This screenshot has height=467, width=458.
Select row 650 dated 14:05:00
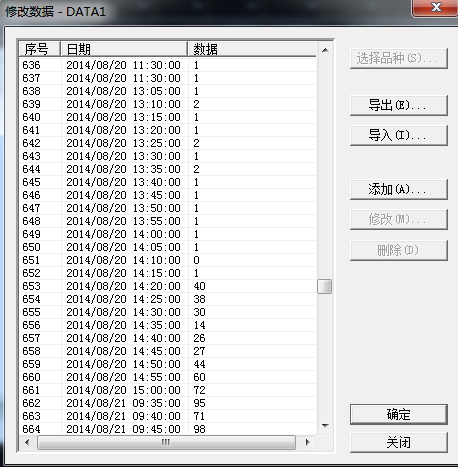click(168, 247)
